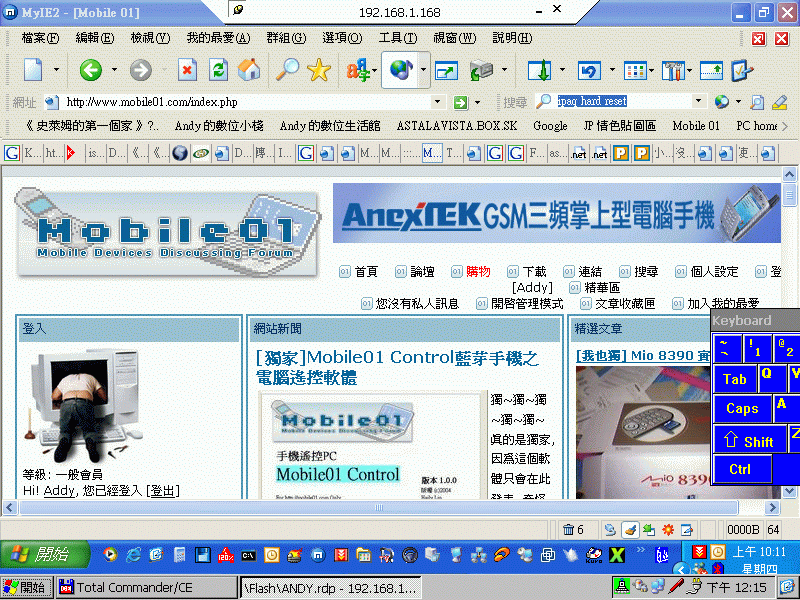The height and width of the screenshot is (600, 800).
Task: Click the remote 開始 Start button
Action: tap(44, 555)
